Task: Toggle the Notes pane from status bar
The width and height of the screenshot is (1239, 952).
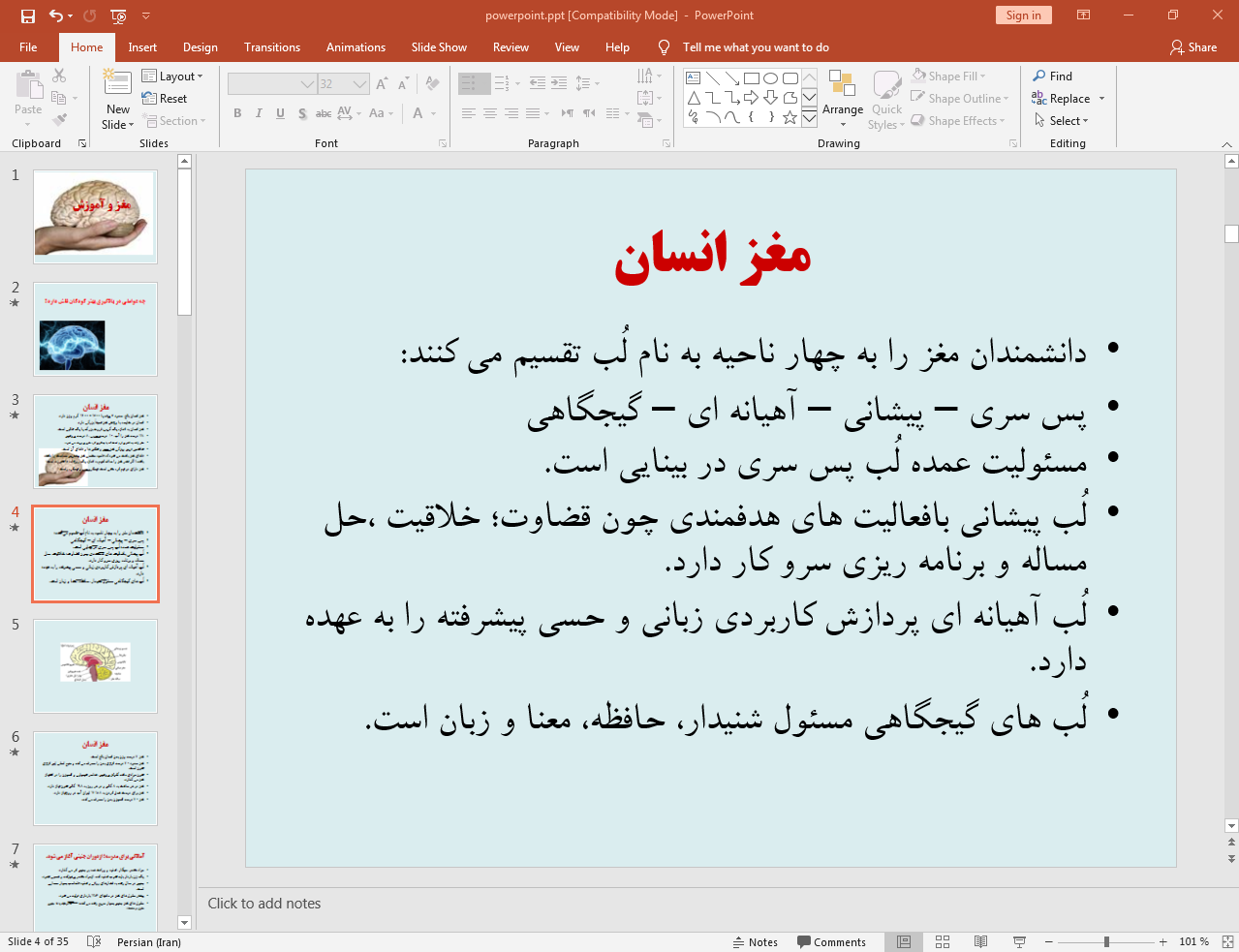Action: tap(756, 941)
